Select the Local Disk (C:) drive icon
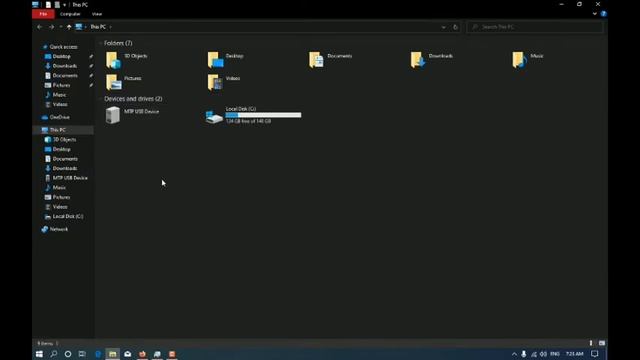This screenshot has width=640, height=360. coord(214,117)
